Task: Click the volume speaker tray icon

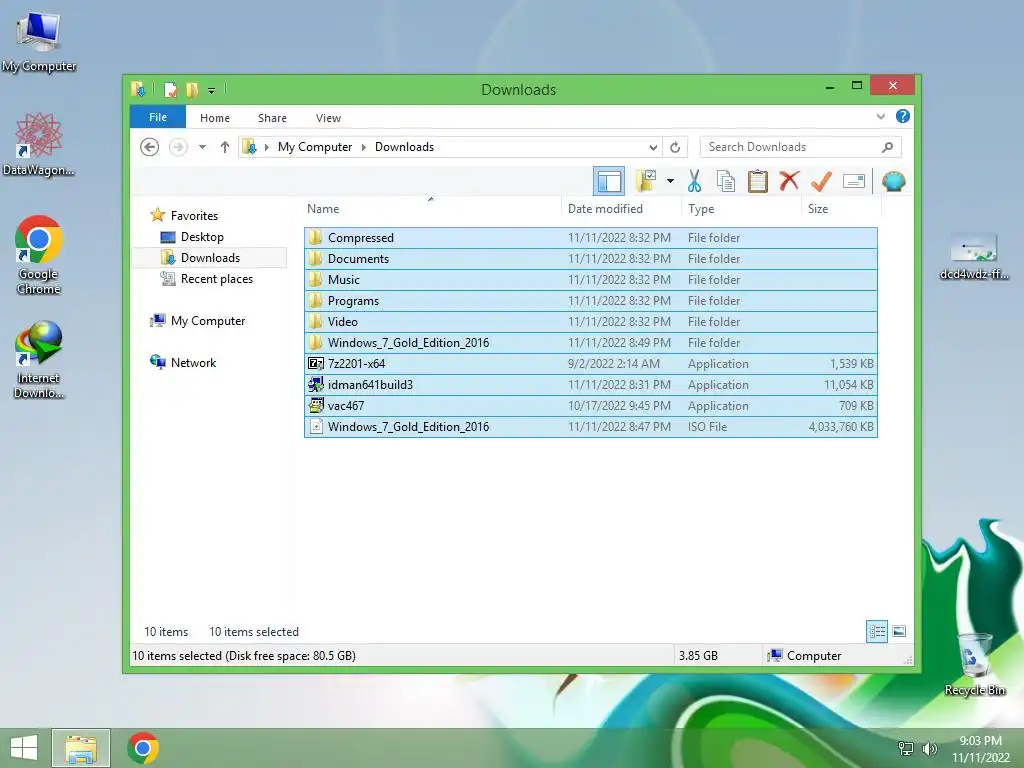Action: pyautogui.click(x=929, y=748)
